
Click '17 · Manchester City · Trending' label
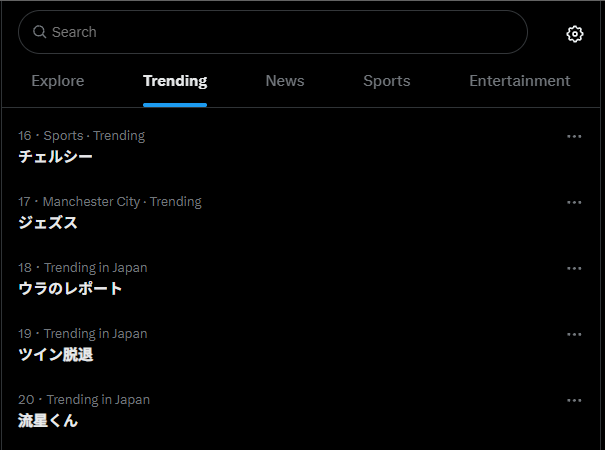tap(110, 202)
